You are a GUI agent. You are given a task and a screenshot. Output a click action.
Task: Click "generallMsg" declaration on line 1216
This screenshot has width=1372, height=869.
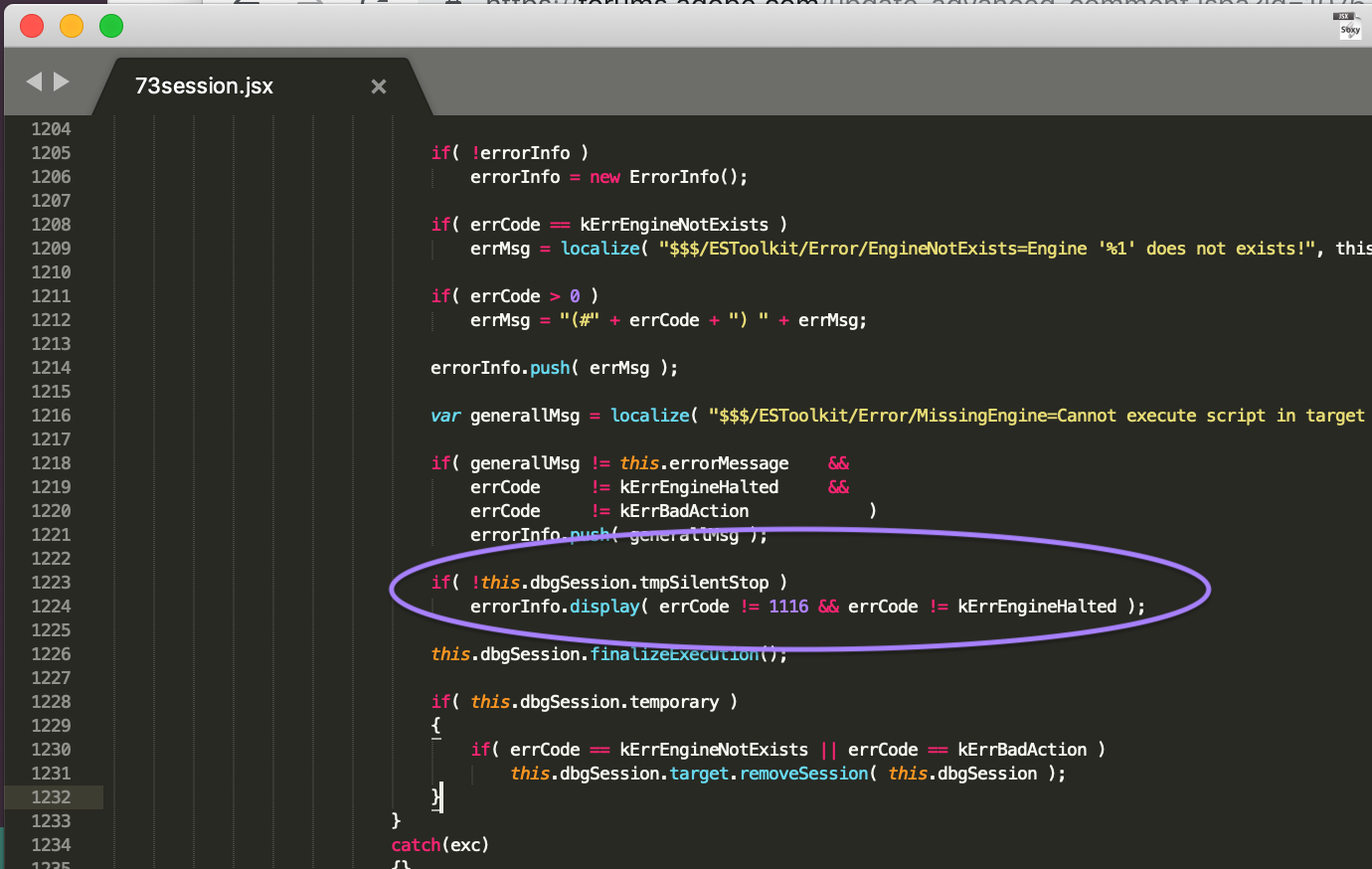525,416
